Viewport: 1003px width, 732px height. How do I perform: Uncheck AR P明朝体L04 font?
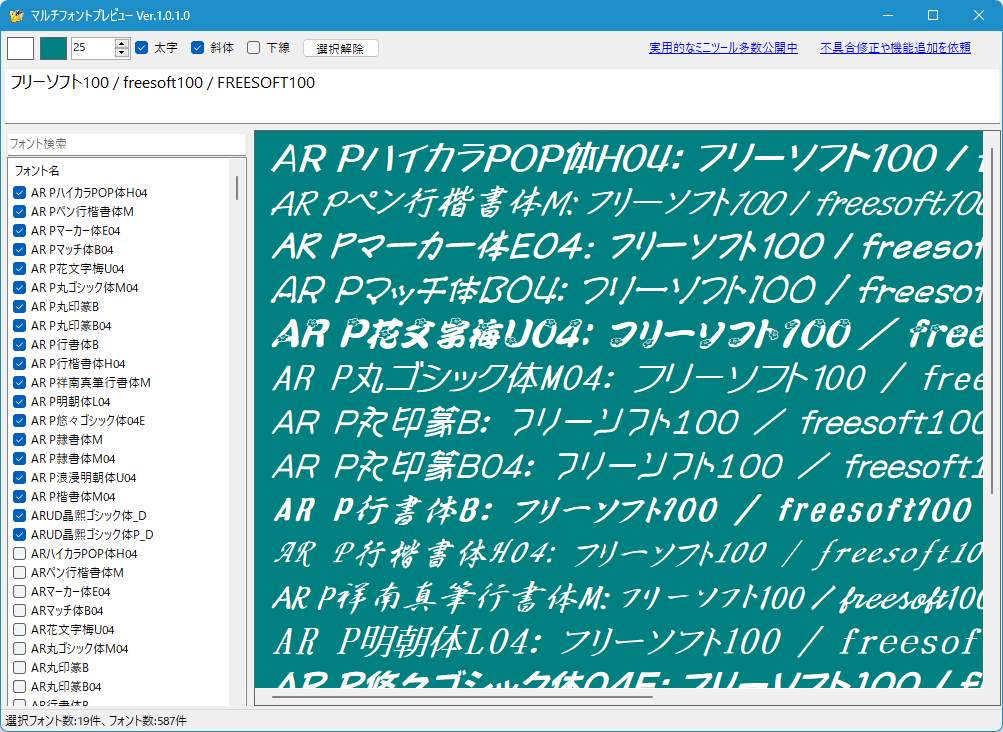pyautogui.click(x=20, y=402)
